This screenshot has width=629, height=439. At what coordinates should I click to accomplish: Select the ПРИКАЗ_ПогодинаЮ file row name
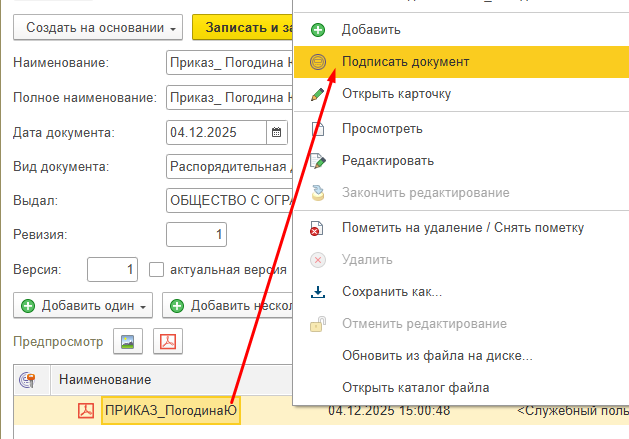[x=171, y=411]
